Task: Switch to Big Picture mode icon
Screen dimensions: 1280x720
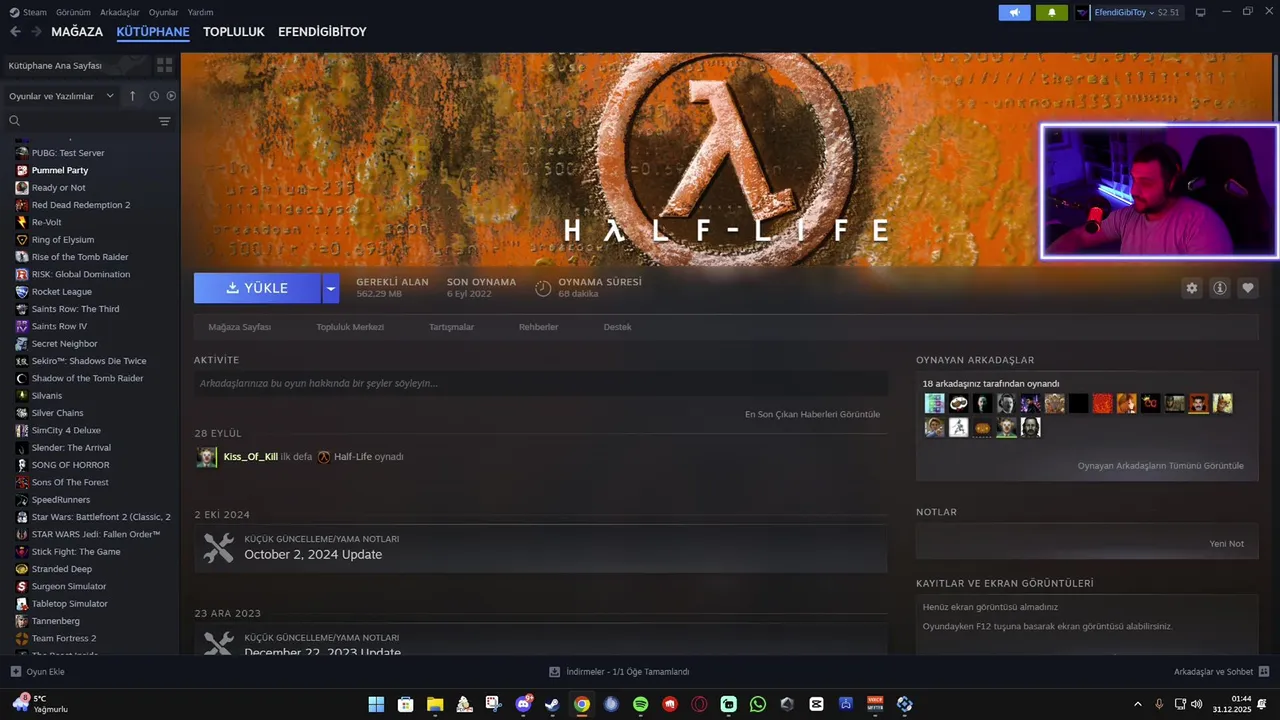Action: [x=1200, y=12]
